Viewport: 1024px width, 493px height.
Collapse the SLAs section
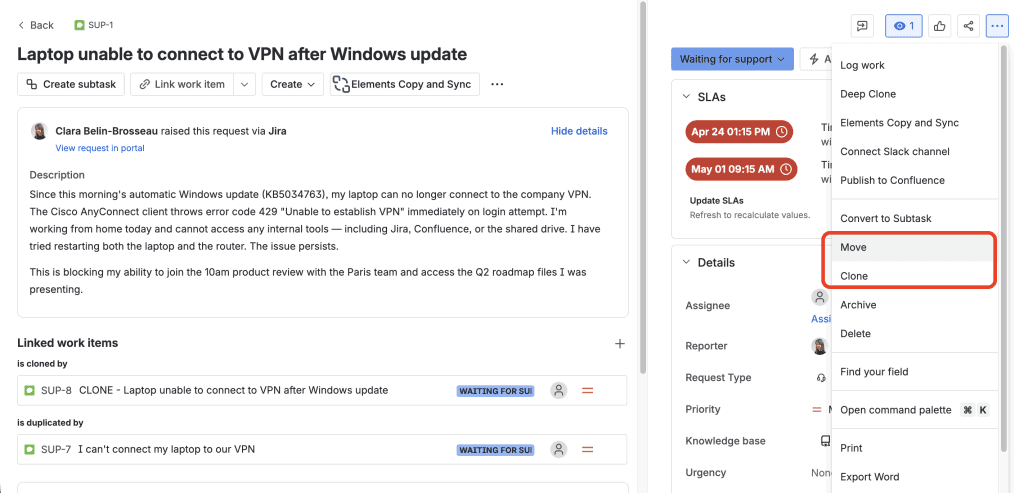(x=686, y=97)
